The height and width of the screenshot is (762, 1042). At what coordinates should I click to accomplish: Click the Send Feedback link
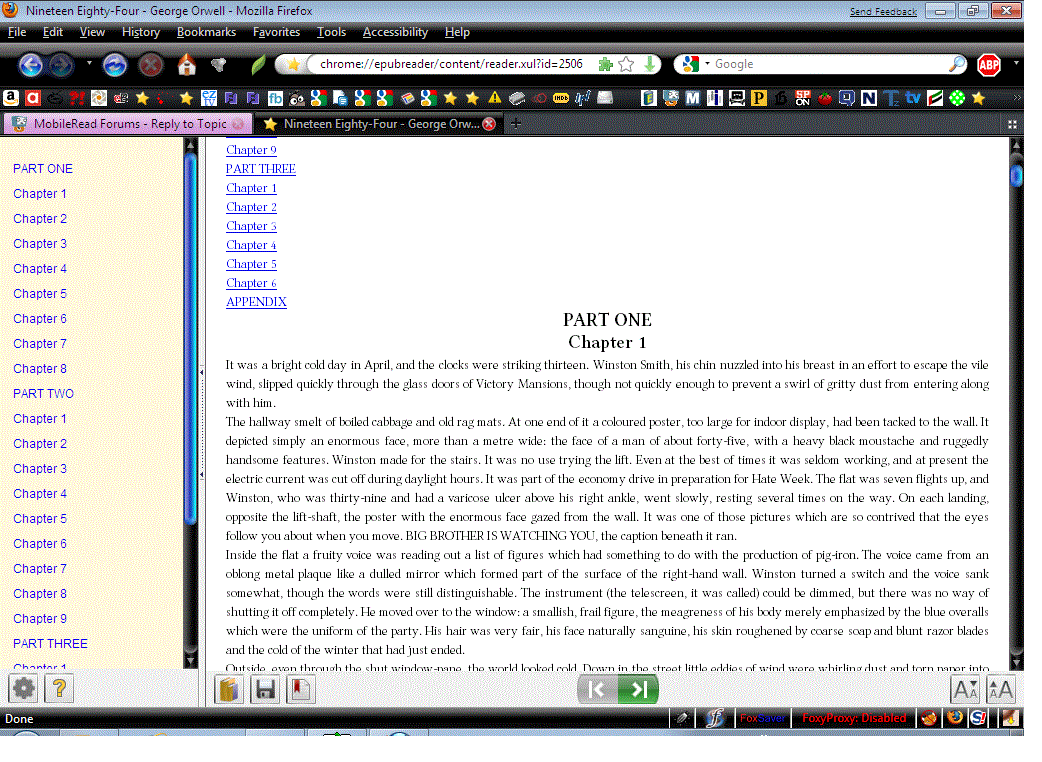(883, 11)
